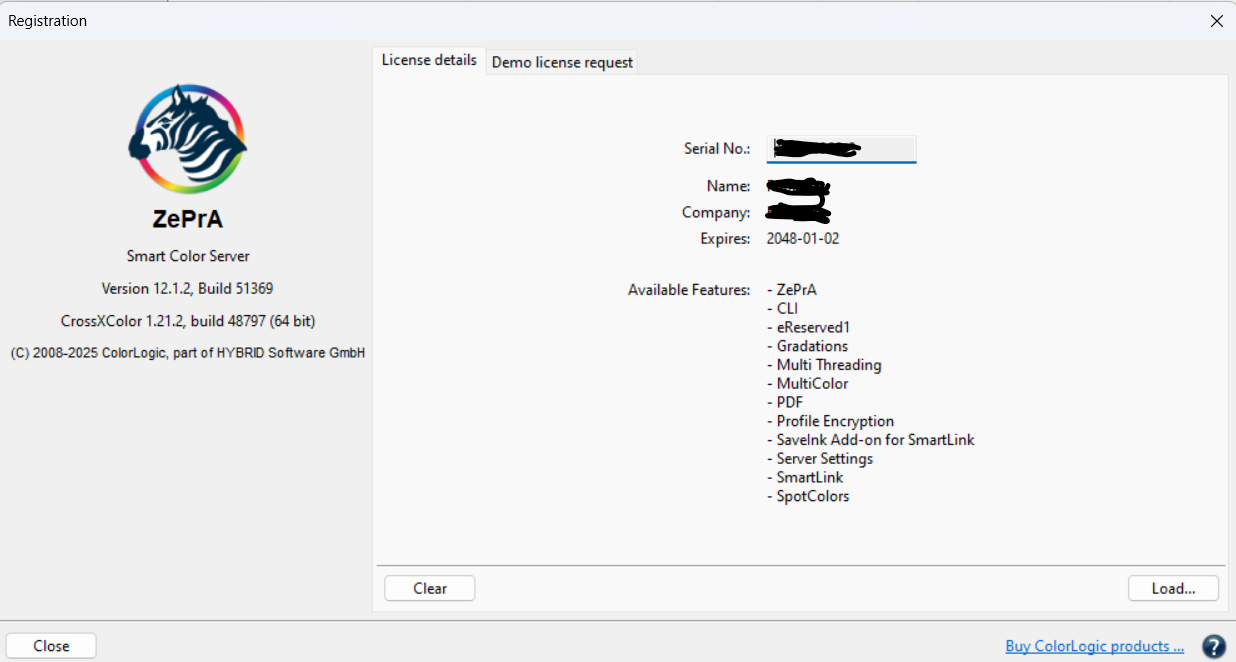Switch to the License details tab
The width and height of the screenshot is (1236, 662).
[x=429, y=60]
